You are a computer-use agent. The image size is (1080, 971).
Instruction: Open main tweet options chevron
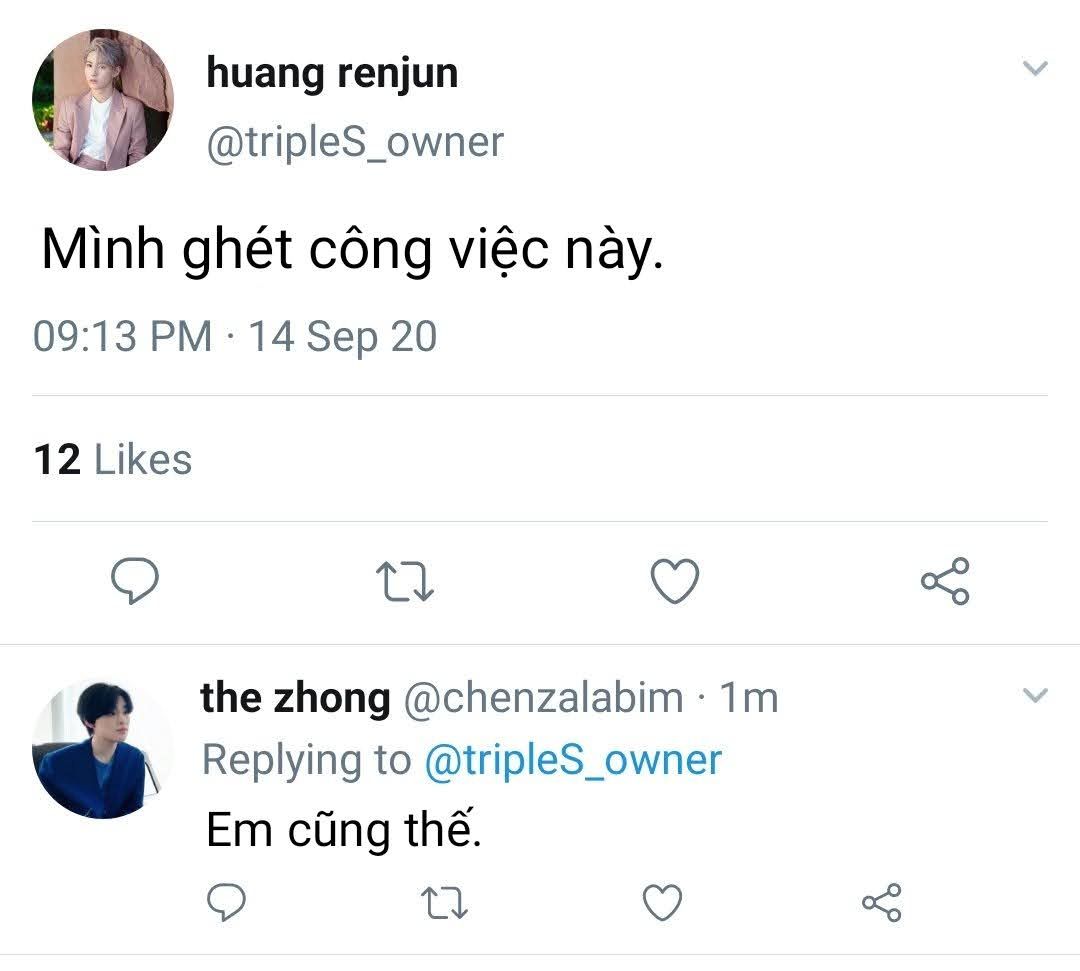pos(1036,69)
